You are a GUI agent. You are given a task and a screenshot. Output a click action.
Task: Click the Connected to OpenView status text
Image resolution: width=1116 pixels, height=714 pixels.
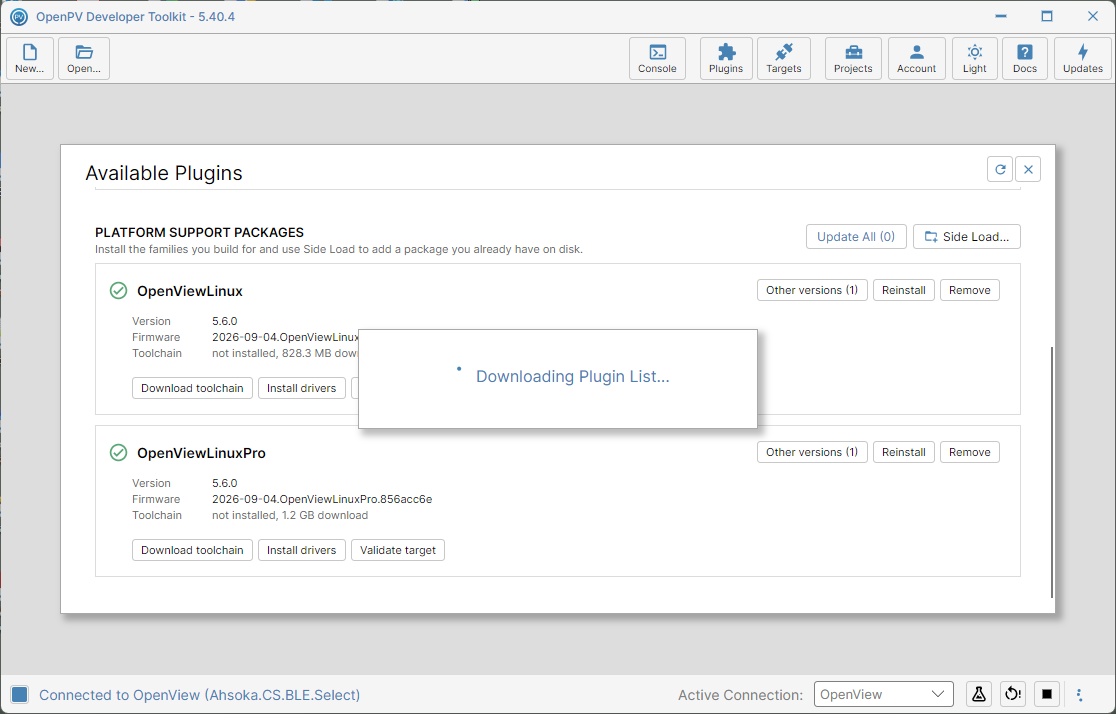point(199,695)
